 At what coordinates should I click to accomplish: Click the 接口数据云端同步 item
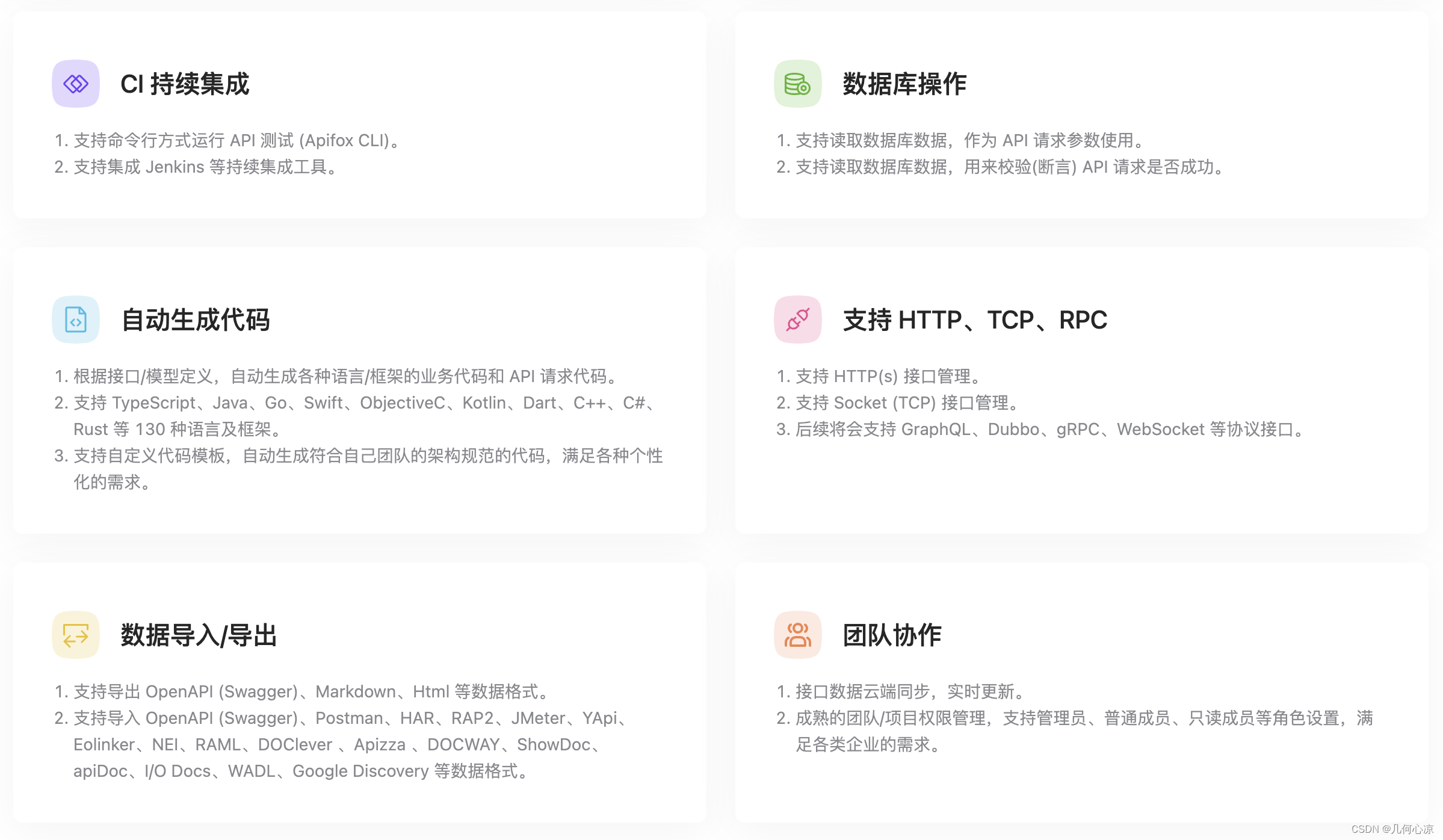(x=901, y=691)
